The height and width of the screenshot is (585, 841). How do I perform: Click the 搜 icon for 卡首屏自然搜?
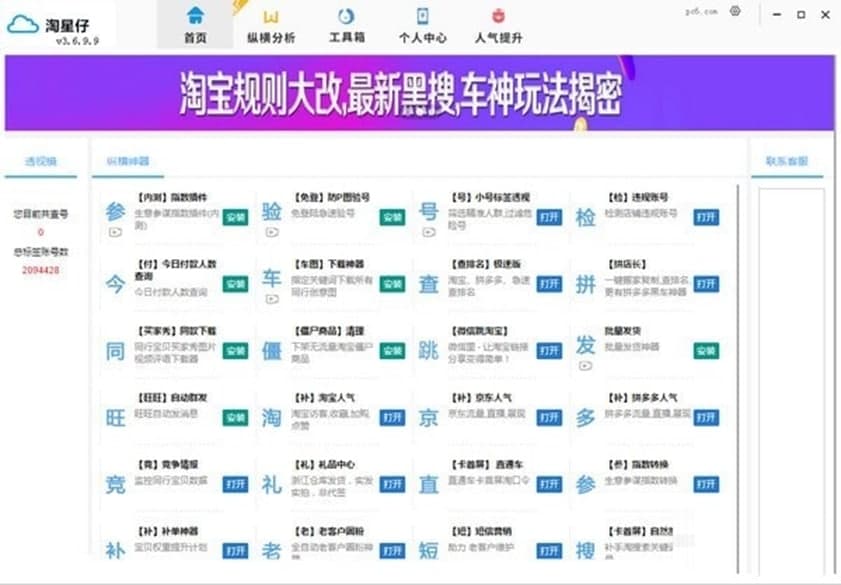(585, 551)
